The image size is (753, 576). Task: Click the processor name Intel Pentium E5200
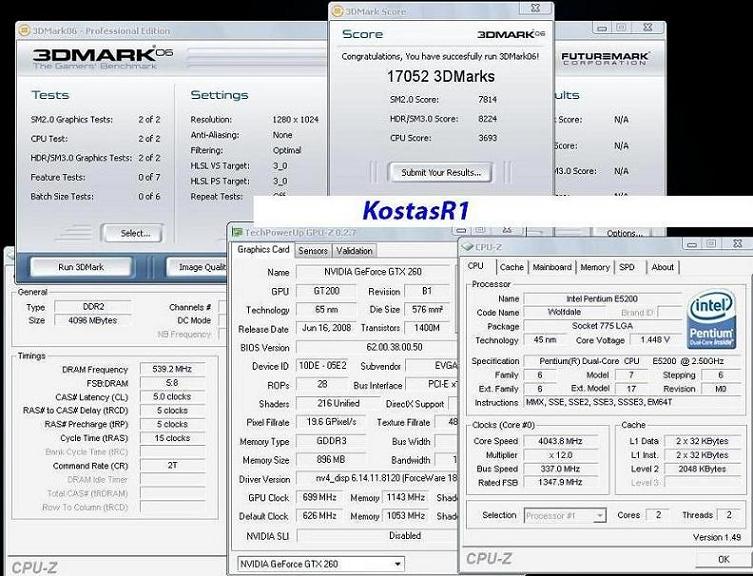[602, 298]
